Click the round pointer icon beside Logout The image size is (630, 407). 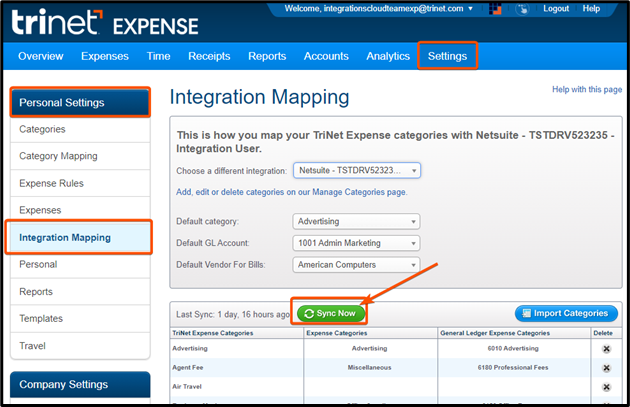(x=522, y=8)
